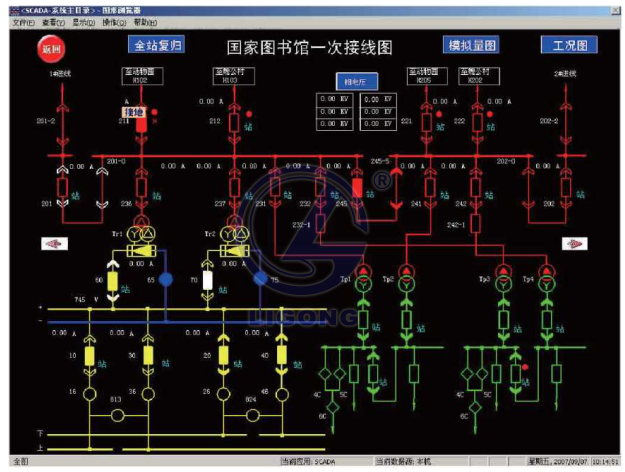Screen dimensions: 625x472
Task: Toggle the yellow breaker 60
Action: [113, 282]
